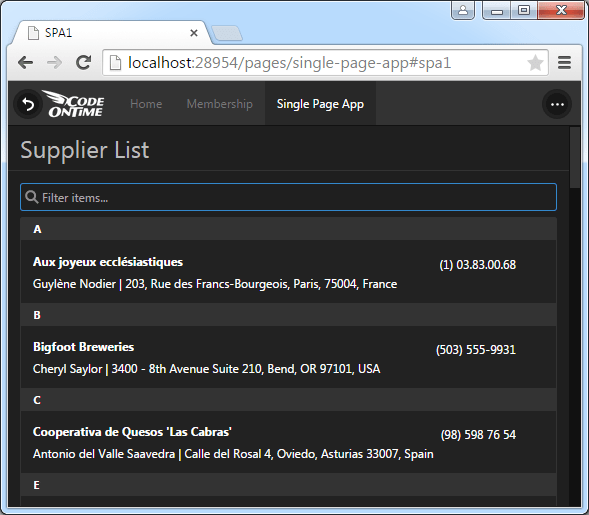Click the page vertical scrollbar thumb
Viewport: 589px width, 515px height.
tap(575, 157)
